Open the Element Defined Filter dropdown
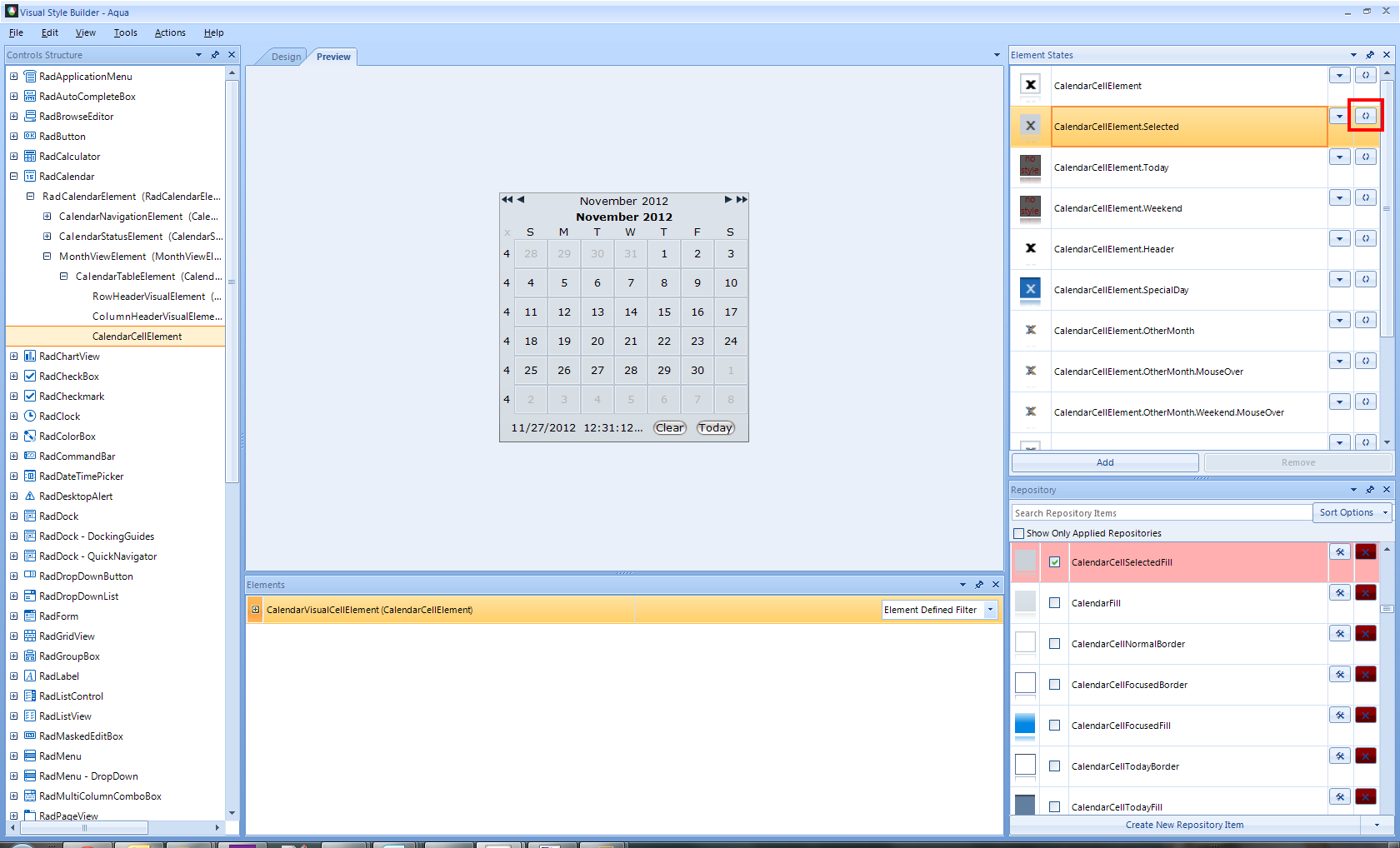Viewport: 1400px width, 848px height. pos(990,610)
